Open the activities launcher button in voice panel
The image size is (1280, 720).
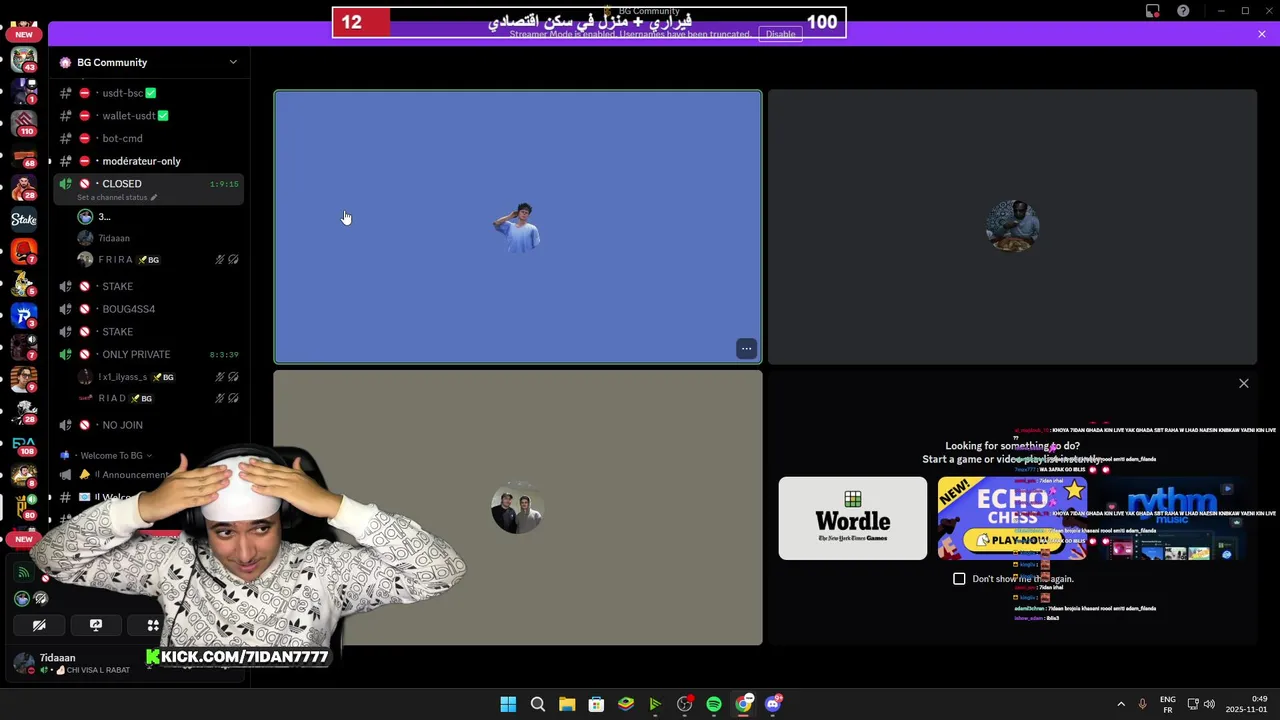pyautogui.click(x=153, y=625)
